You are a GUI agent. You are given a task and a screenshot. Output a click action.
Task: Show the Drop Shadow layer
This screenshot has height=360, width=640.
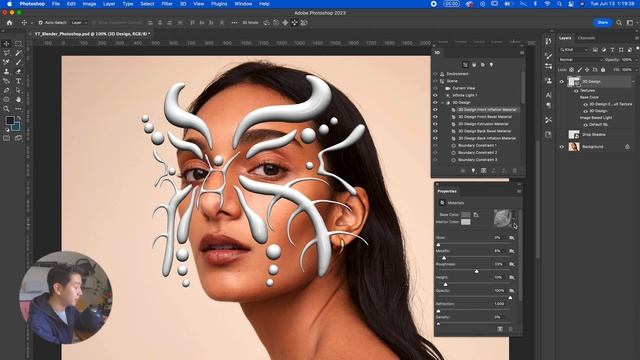pos(562,134)
